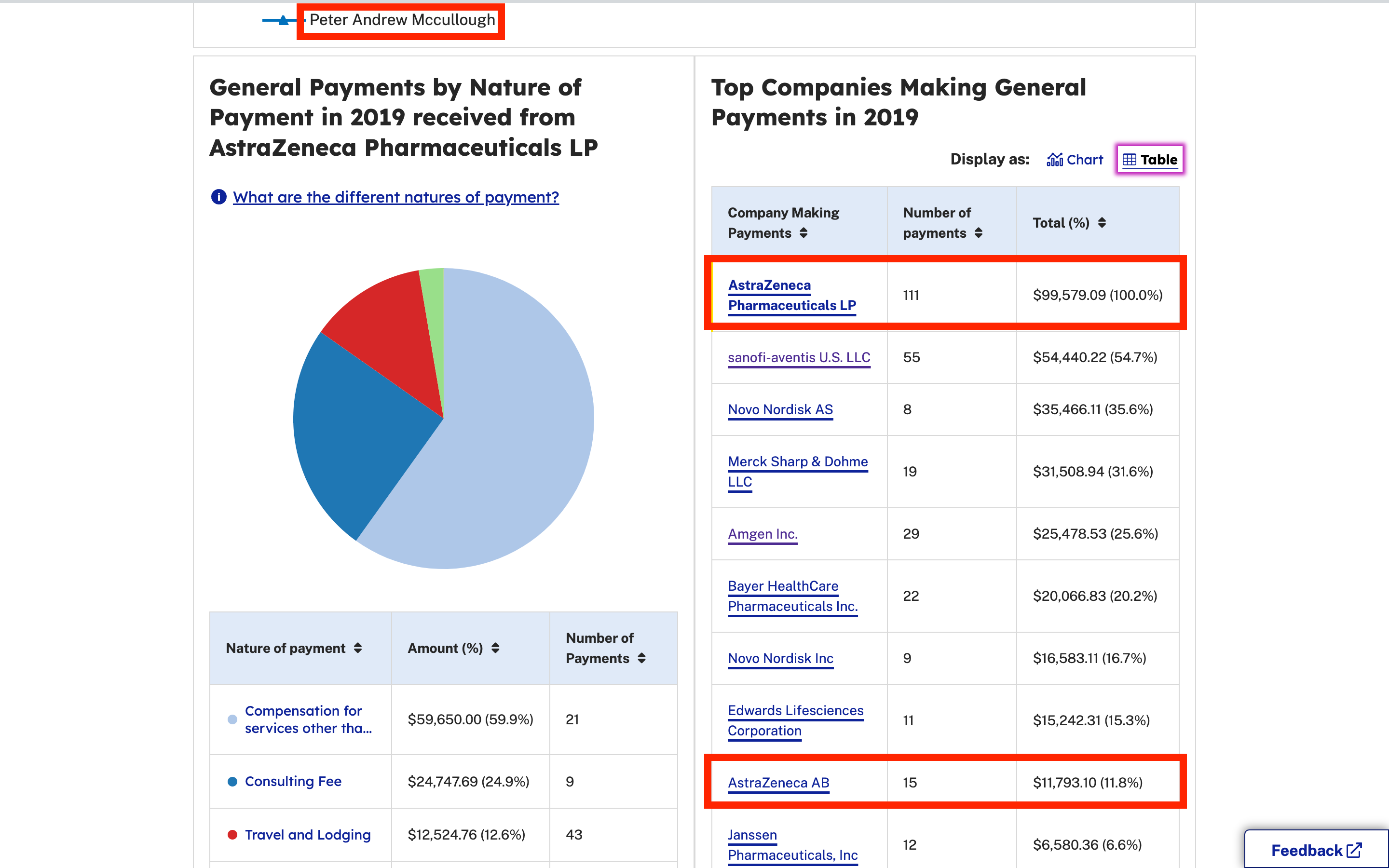Sort the Total (%) column

point(1102,223)
